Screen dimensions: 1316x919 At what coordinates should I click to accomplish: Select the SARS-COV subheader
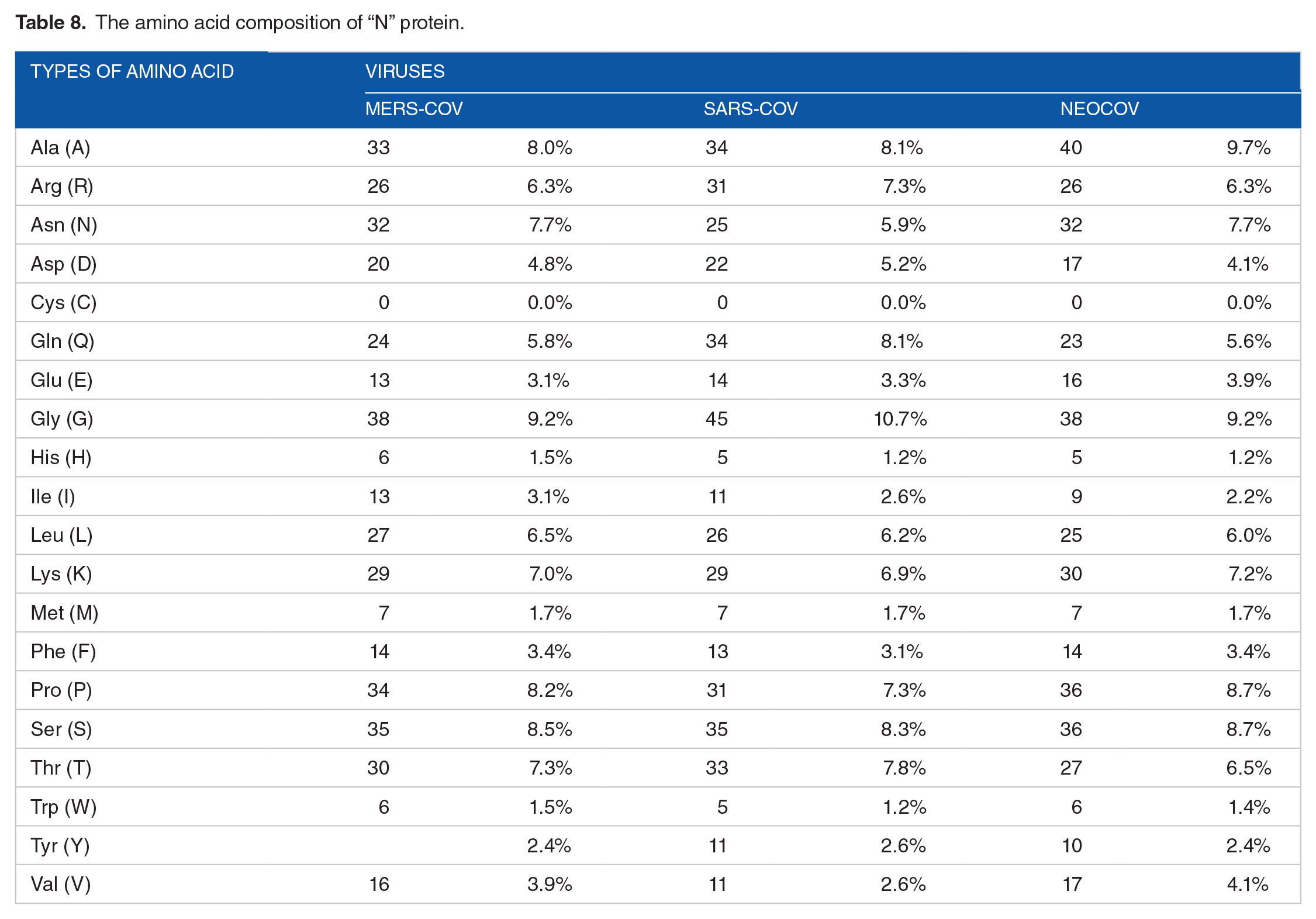point(751,109)
